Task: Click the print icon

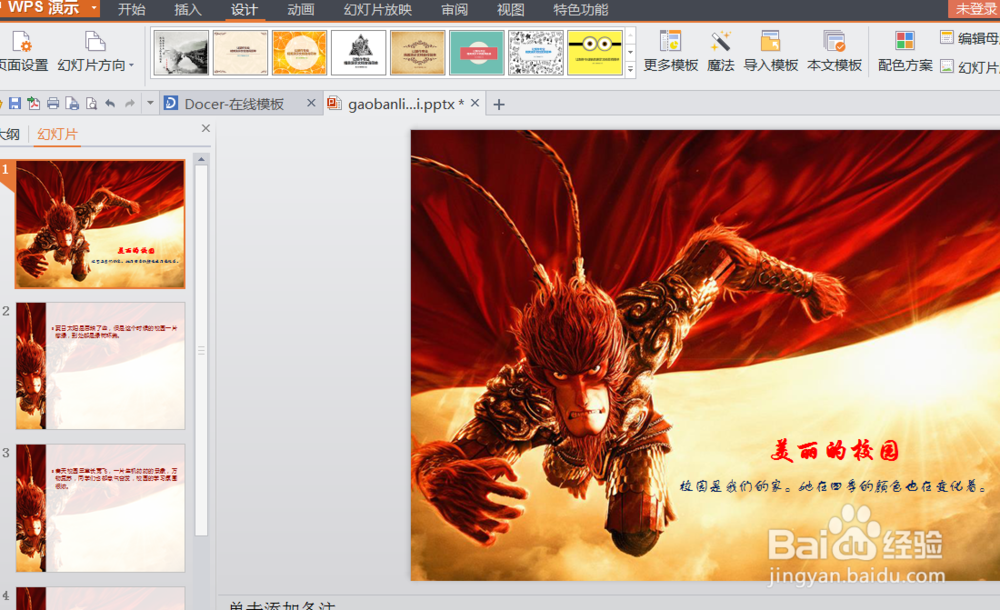Action: [x=53, y=103]
